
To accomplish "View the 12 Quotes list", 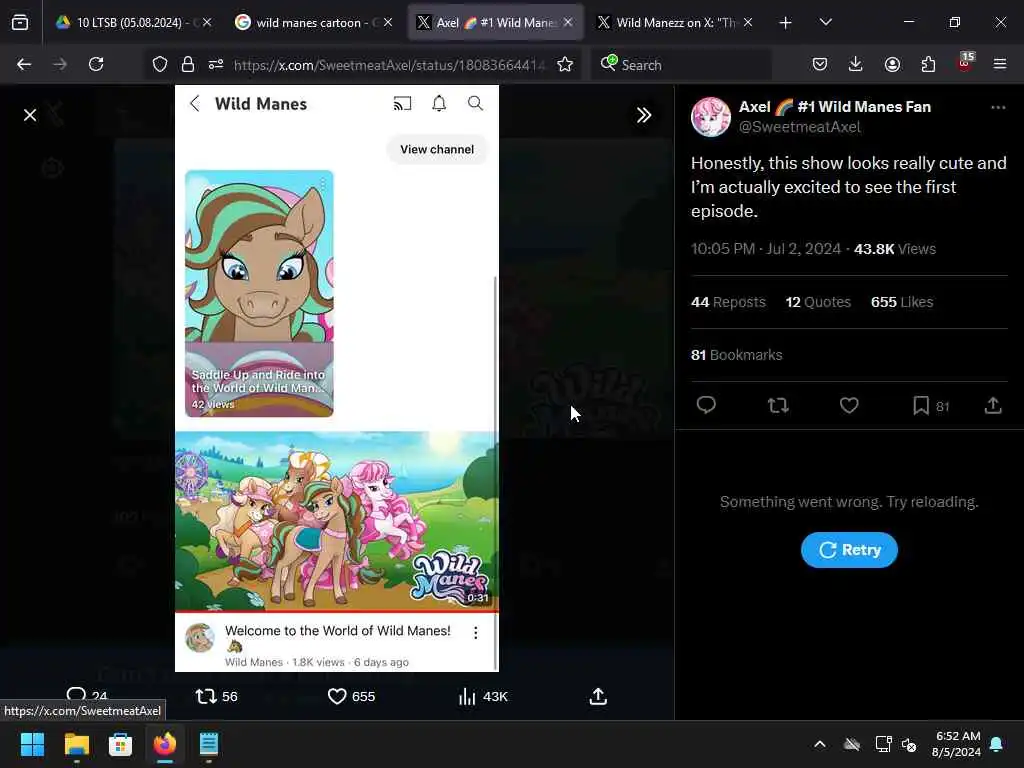I will (818, 302).
